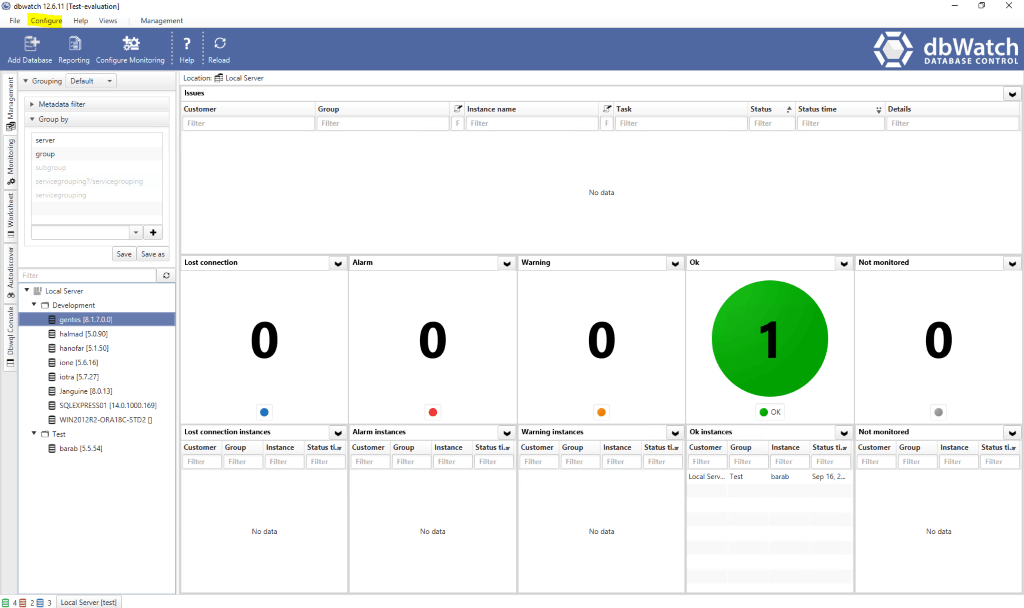Select the barab row in Ok instances
This screenshot has height=608, width=1024.
point(769,477)
